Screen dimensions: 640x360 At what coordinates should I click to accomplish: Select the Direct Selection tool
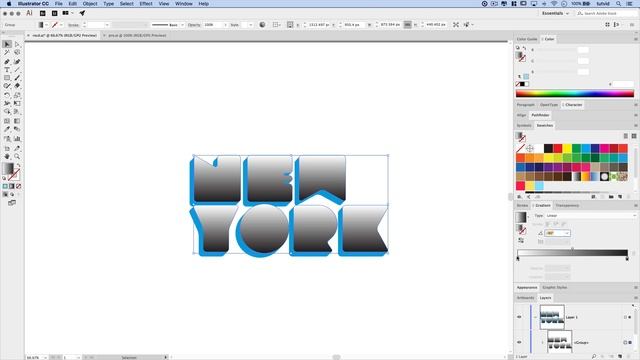[17, 44]
